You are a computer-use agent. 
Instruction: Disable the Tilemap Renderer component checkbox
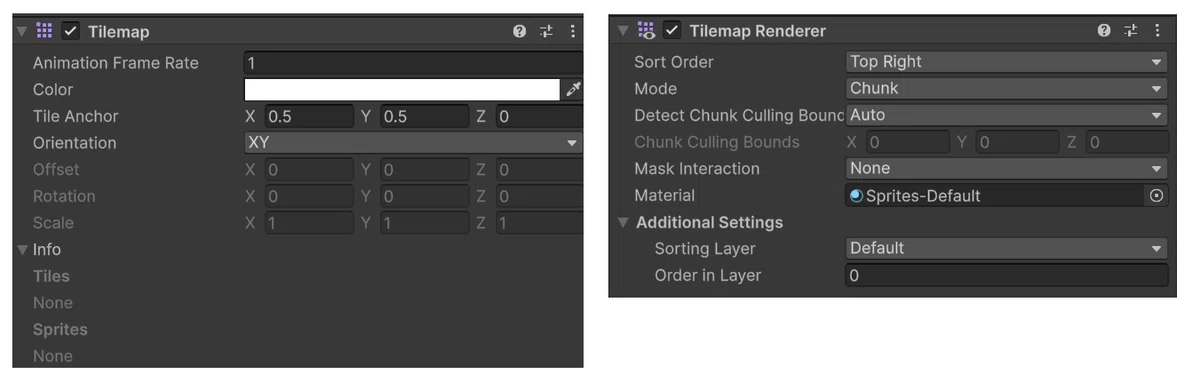[x=672, y=31]
